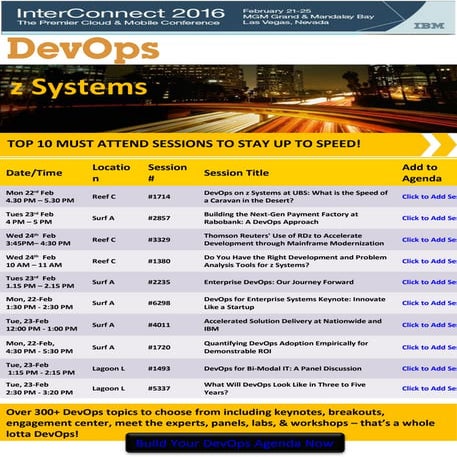Image resolution: width=457 pixels, height=457 pixels.
Task: Click session title 'DevOps on z Systems at UBS'
Action: pyautogui.click(x=296, y=197)
